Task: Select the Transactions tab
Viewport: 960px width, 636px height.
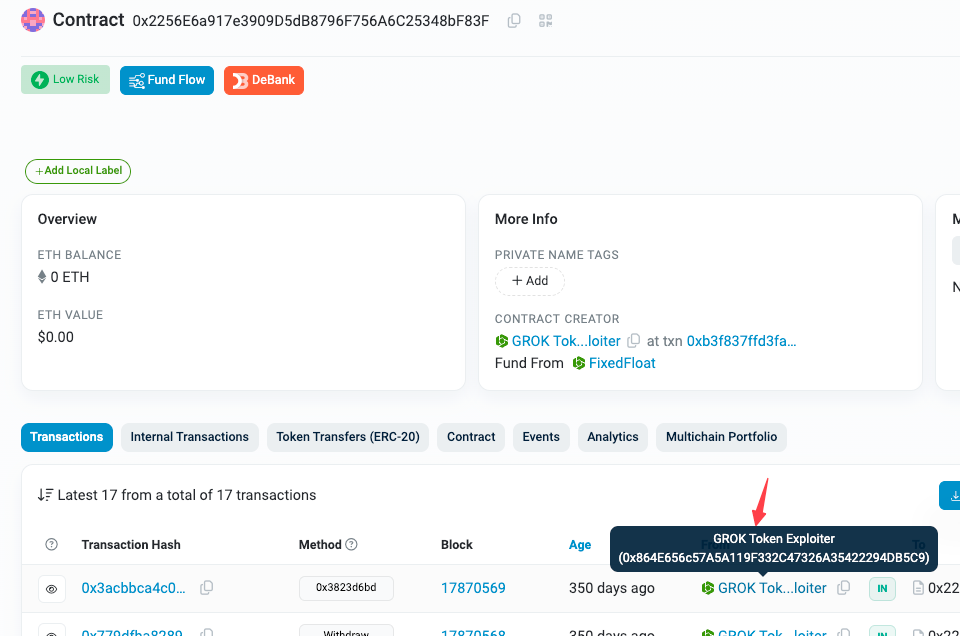Action: pos(67,437)
